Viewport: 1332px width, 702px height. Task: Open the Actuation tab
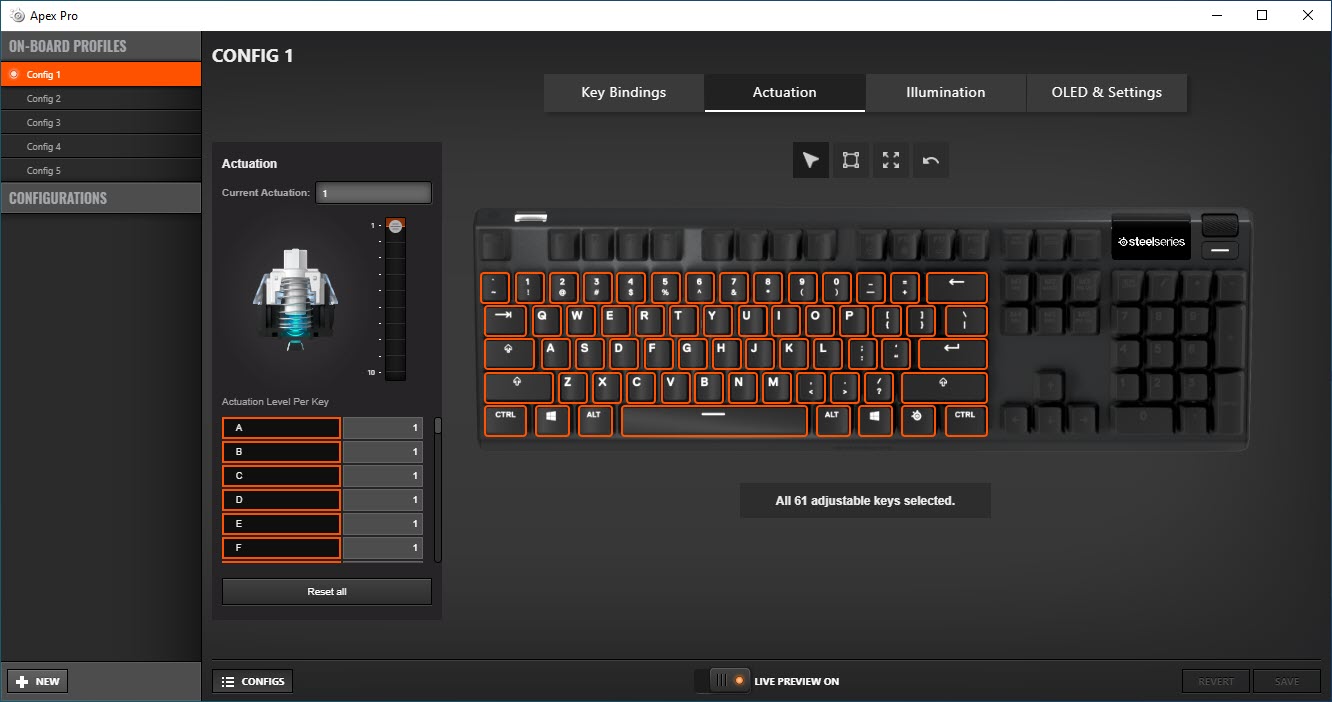point(785,92)
